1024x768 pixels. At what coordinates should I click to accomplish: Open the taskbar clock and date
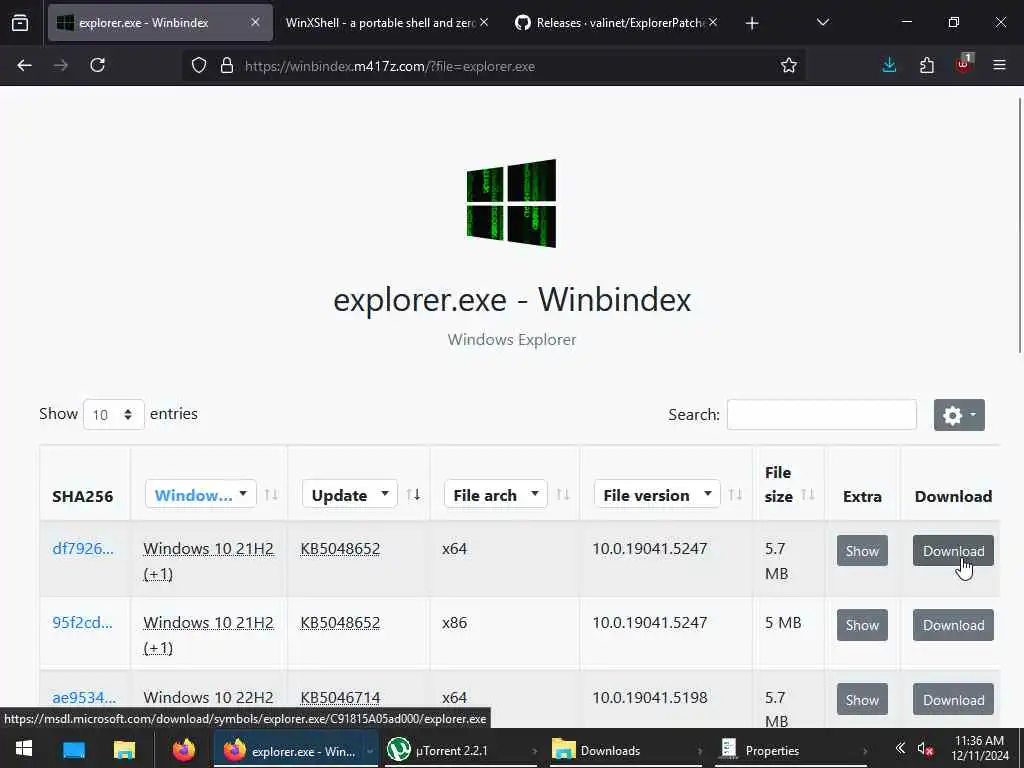[x=980, y=748]
